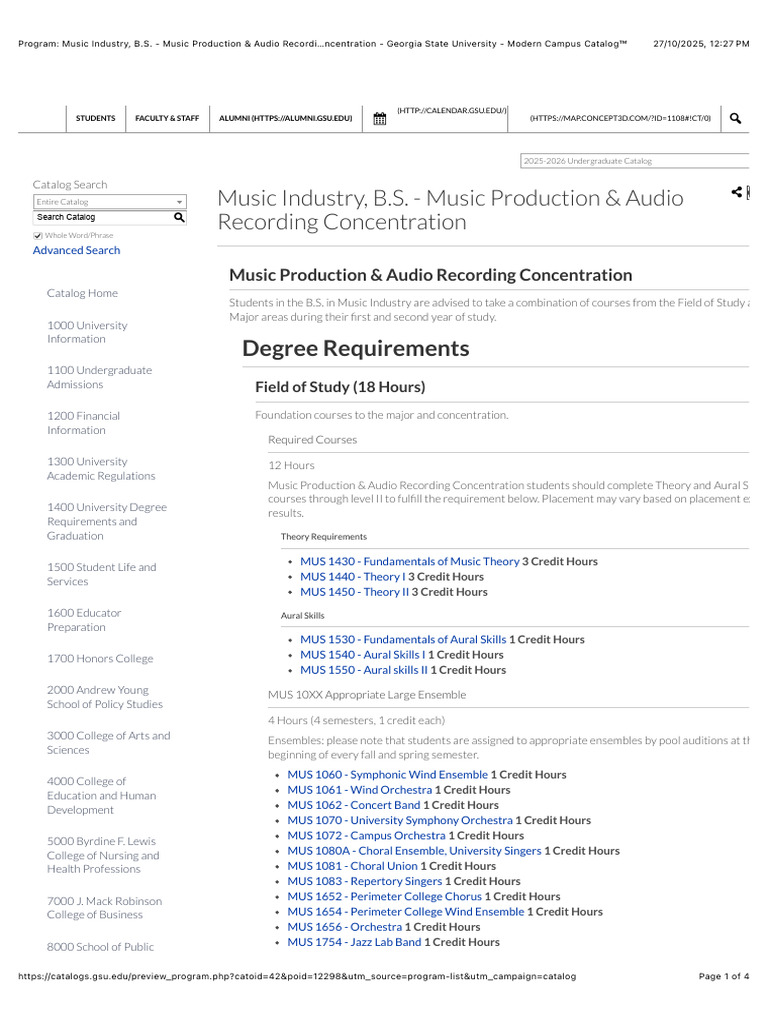
Task: Go to Catalog Home
Action: coord(82,293)
